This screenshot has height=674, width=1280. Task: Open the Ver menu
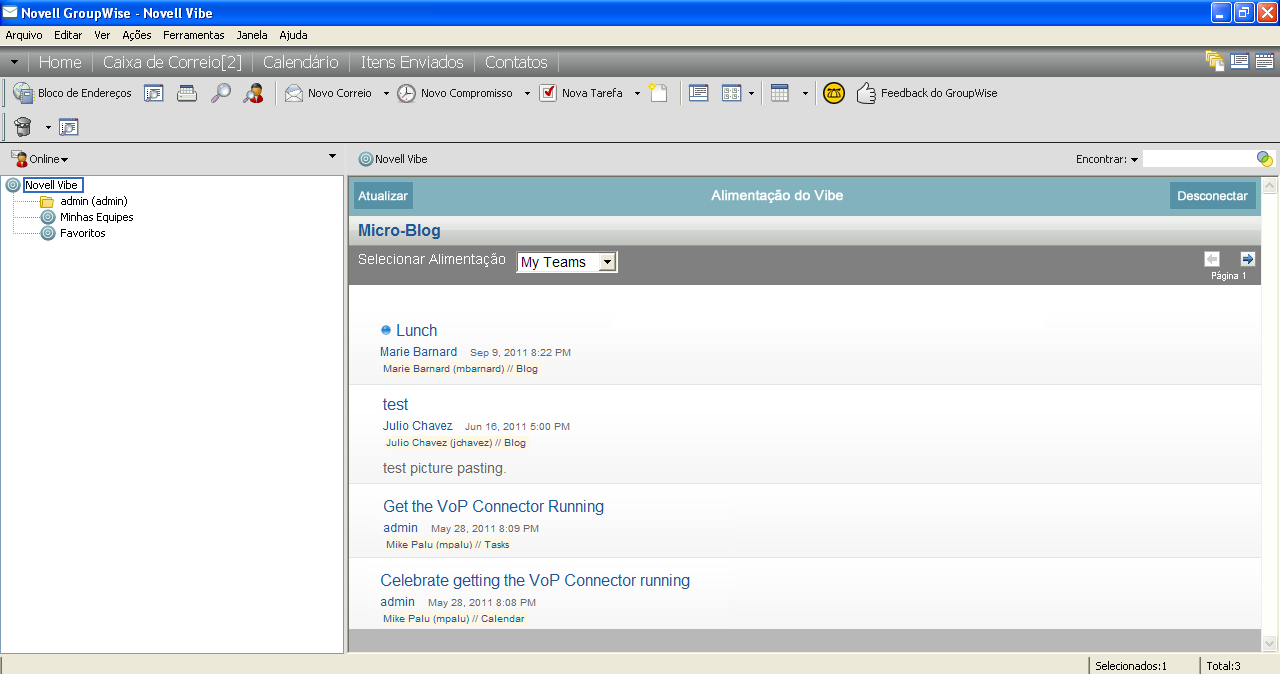tap(102, 35)
